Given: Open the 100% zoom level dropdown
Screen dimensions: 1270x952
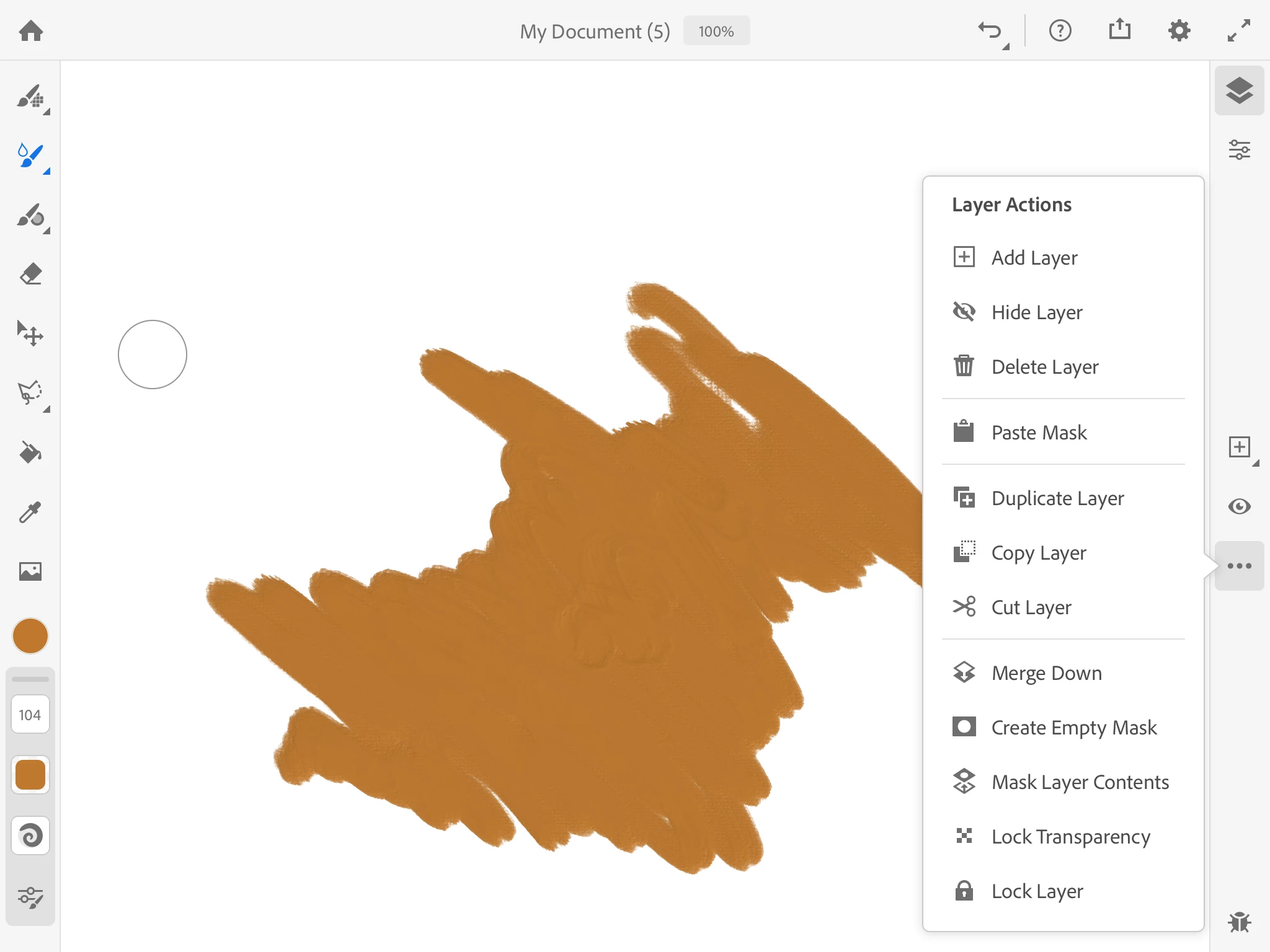Looking at the screenshot, I should (716, 31).
